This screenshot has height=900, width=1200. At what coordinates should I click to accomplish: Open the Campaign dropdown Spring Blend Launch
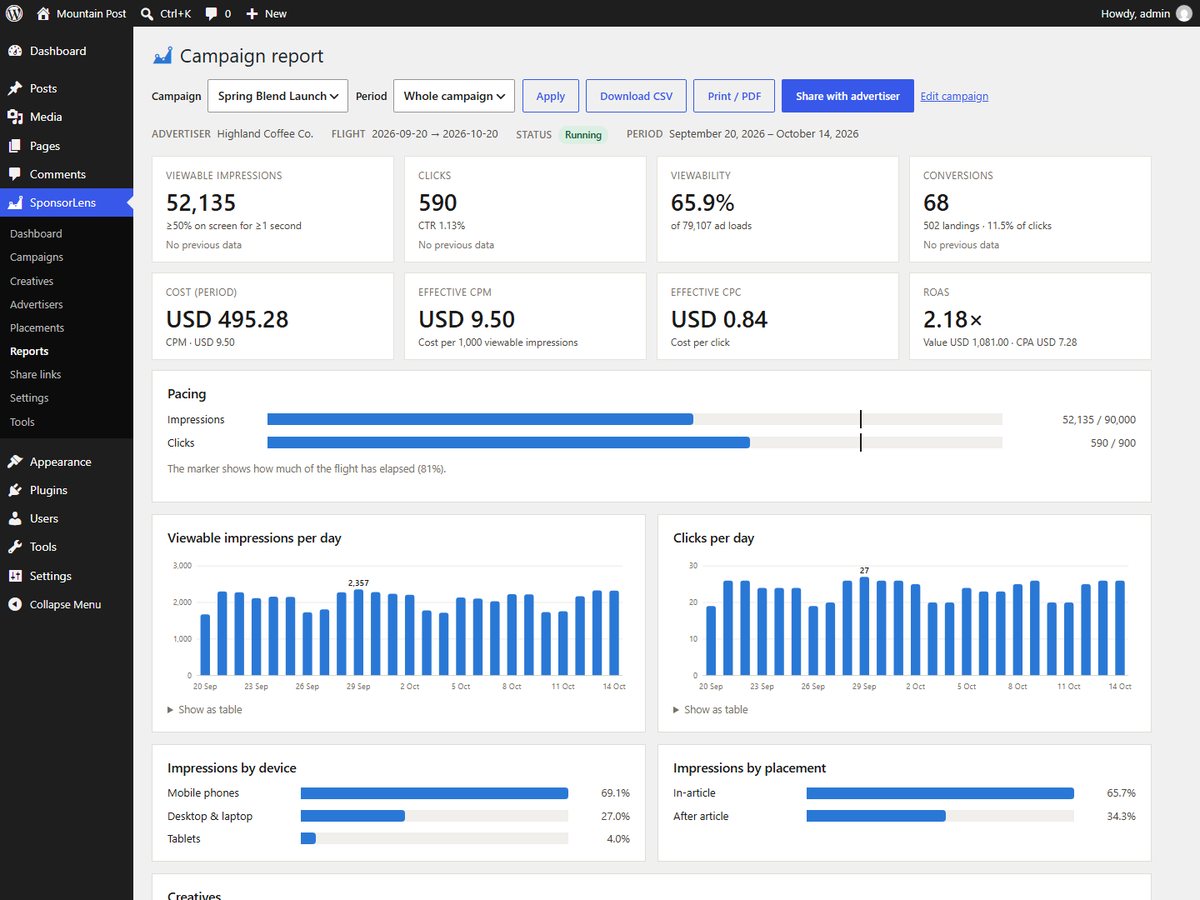point(278,96)
